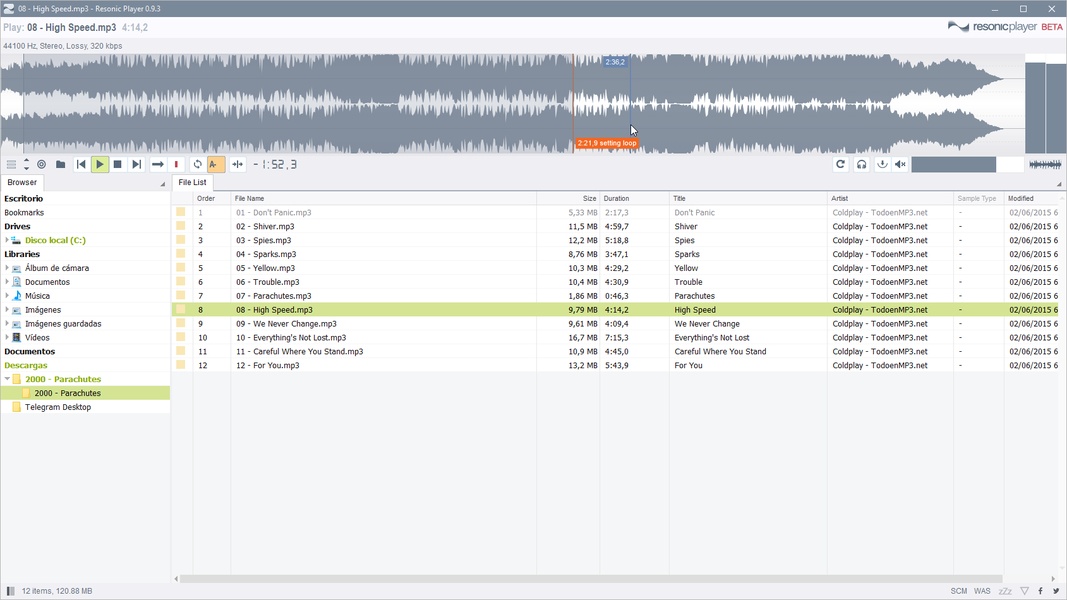Click the pause-bars icon in status bar
Viewport: 1067px width, 600px height.
pyautogui.click(x=10, y=591)
